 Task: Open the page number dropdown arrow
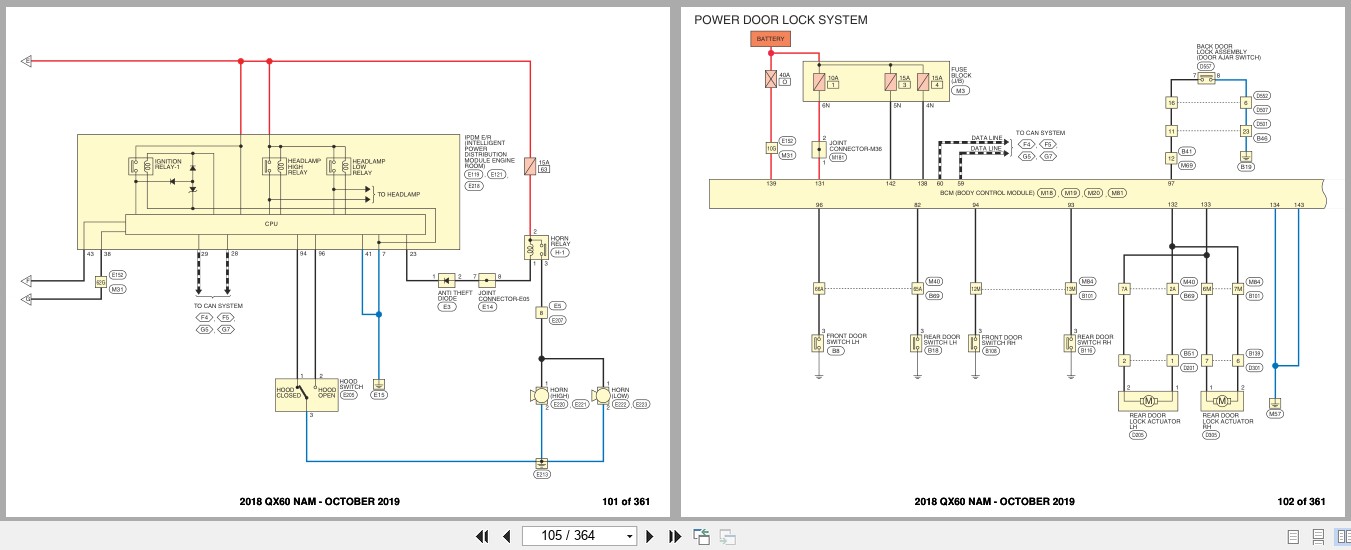coord(629,536)
